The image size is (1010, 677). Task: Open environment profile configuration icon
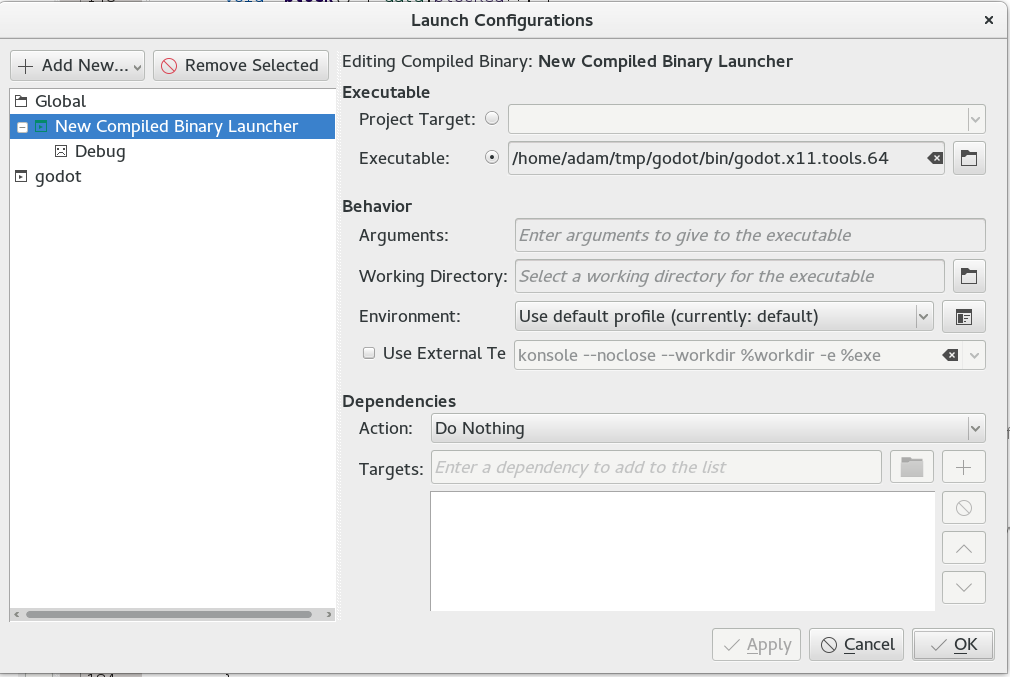(964, 317)
